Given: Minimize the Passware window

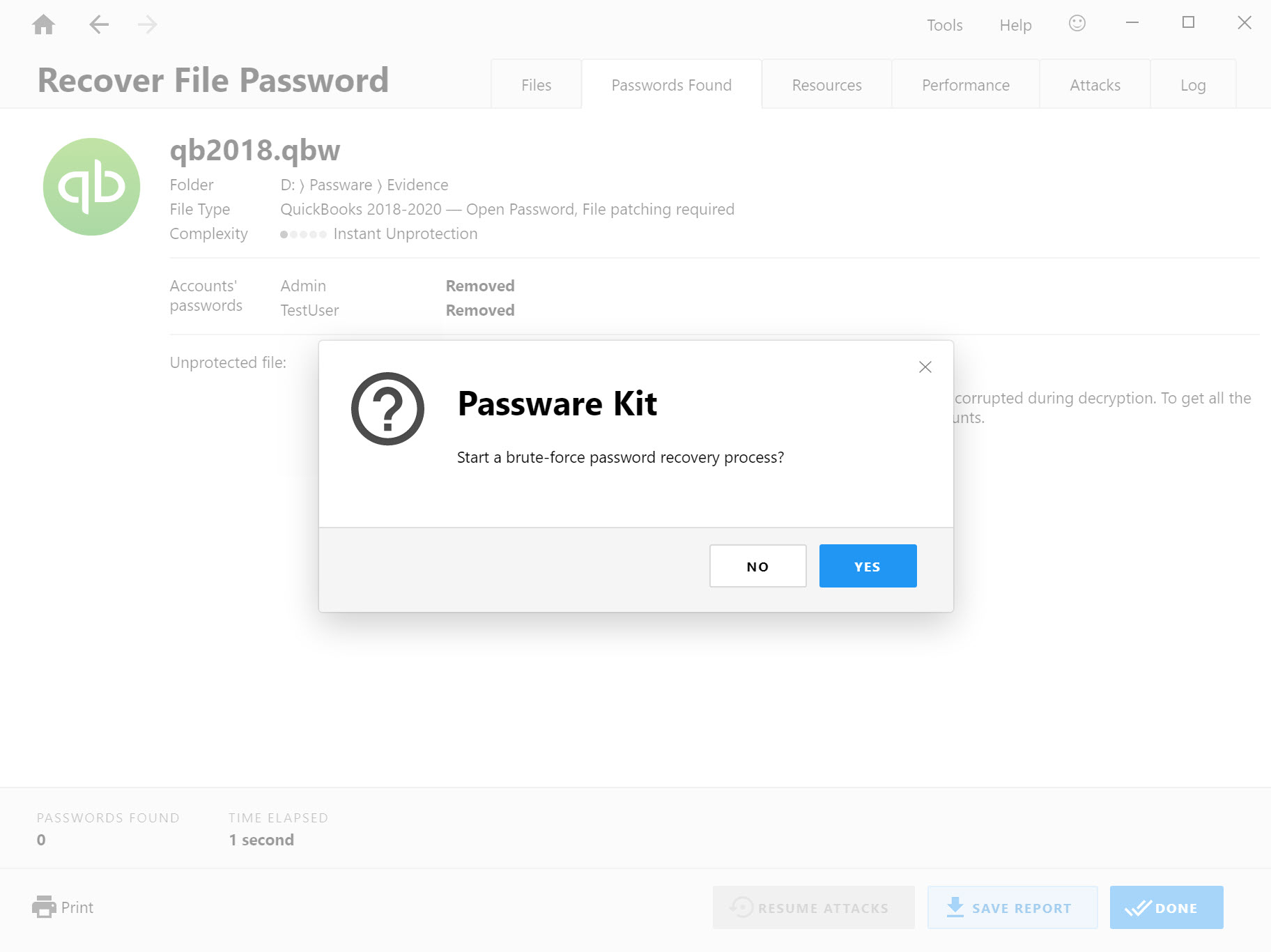Looking at the screenshot, I should tap(1132, 23).
